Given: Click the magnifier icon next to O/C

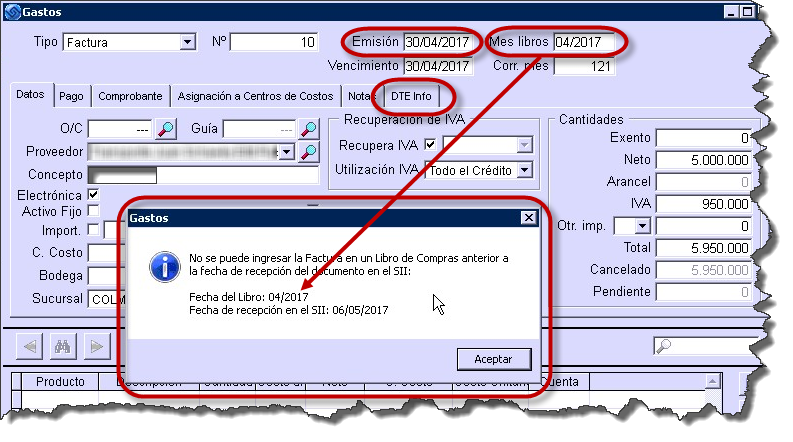Looking at the screenshot, I should [167, 129].
